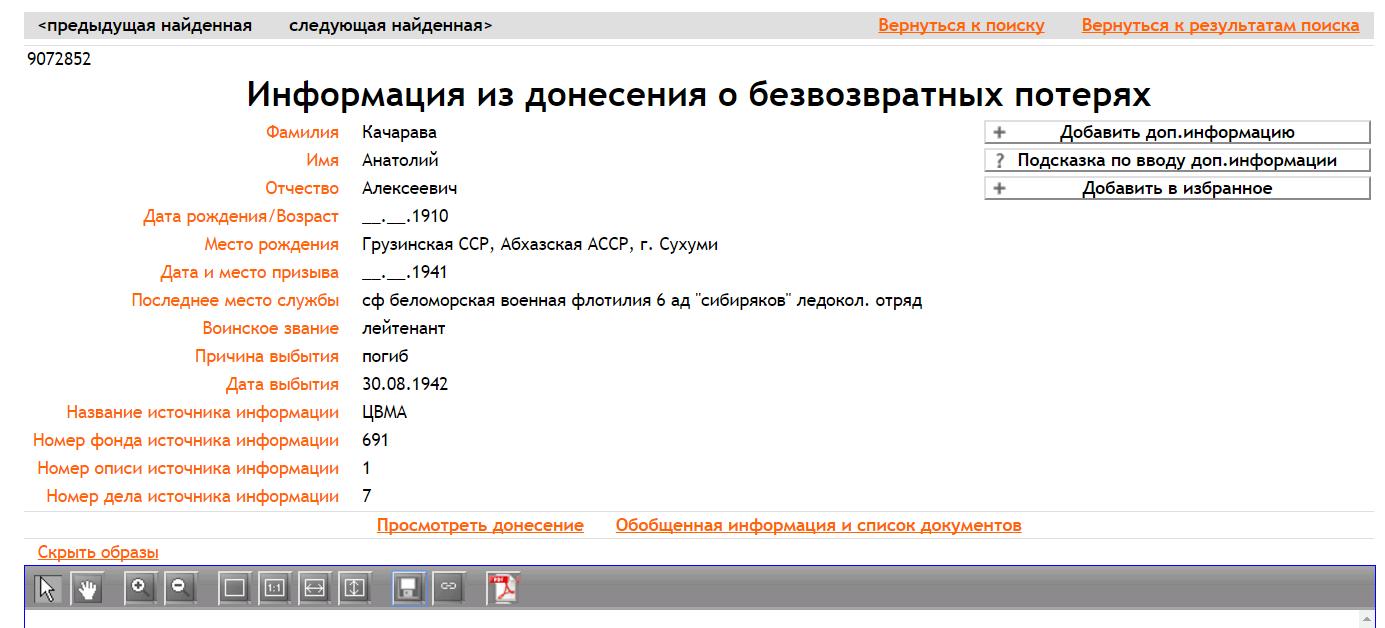
Task: Click the fit whole page icon
Action: click(235, 589)
